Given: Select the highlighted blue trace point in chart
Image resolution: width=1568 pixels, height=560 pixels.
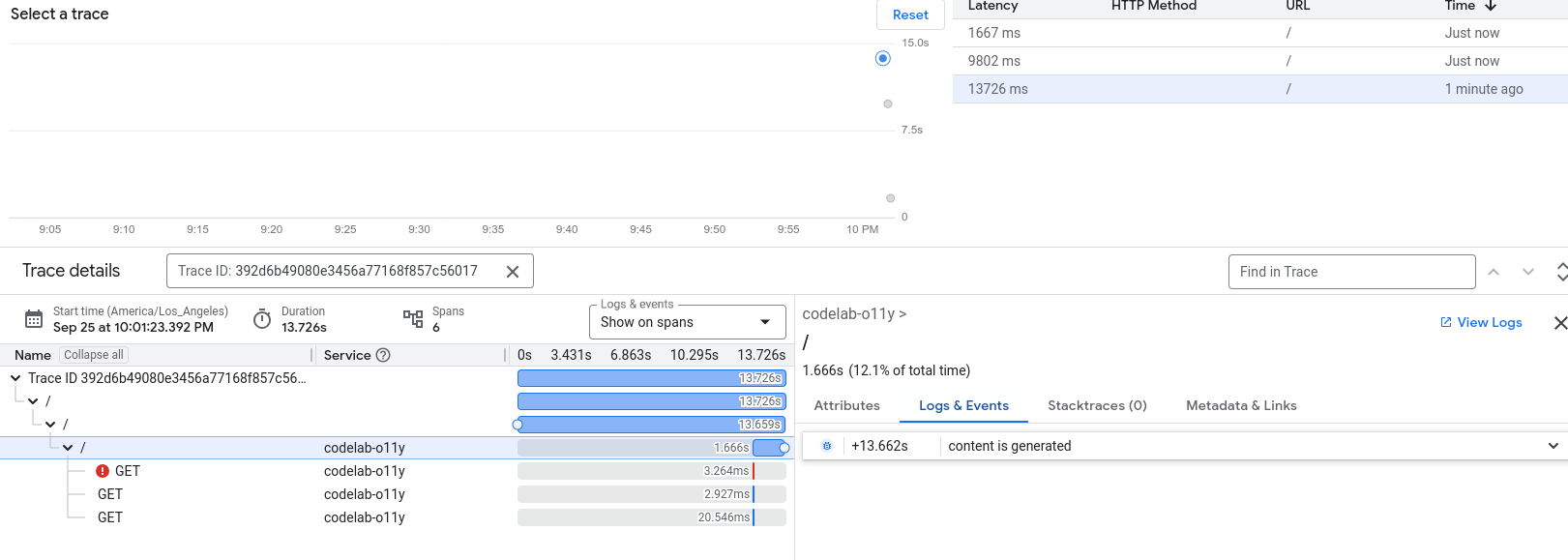Looking at the screenshot, I should (x=882, y=58).
